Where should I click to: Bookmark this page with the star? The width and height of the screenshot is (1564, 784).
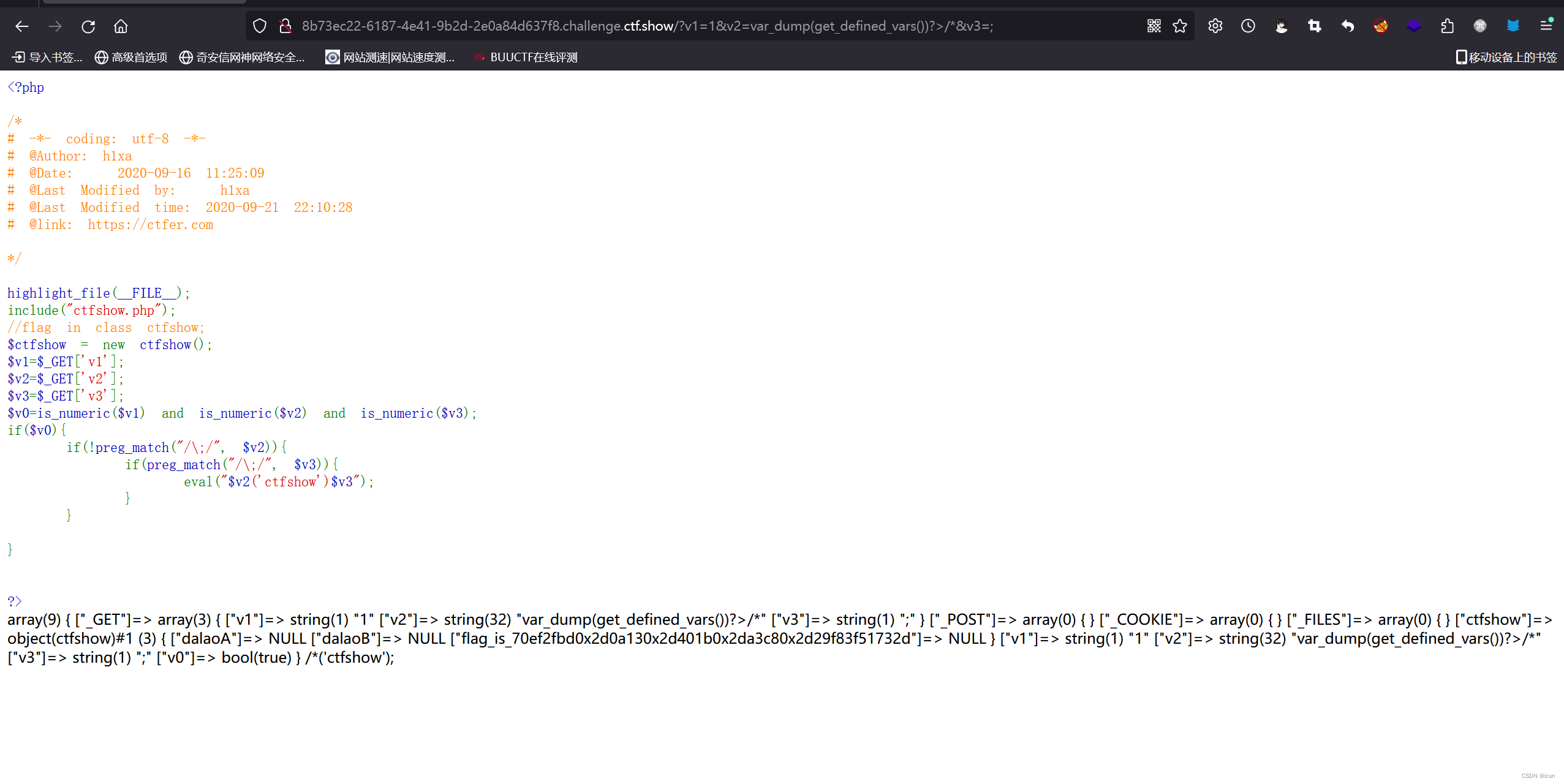1180,26
